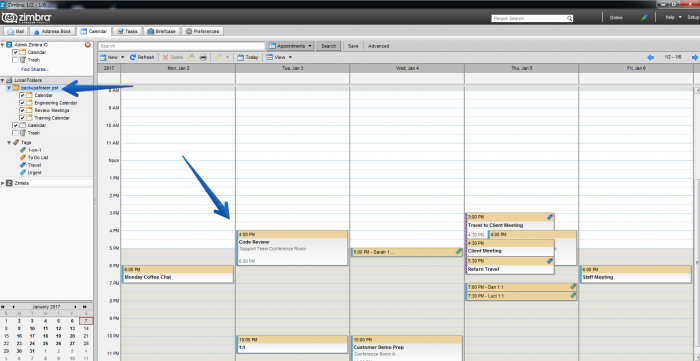The height and width of the screenshot is (361, 700).
Task: Uncheck the Review Meetings calendar checkbox
Action: tap(22, 111)
